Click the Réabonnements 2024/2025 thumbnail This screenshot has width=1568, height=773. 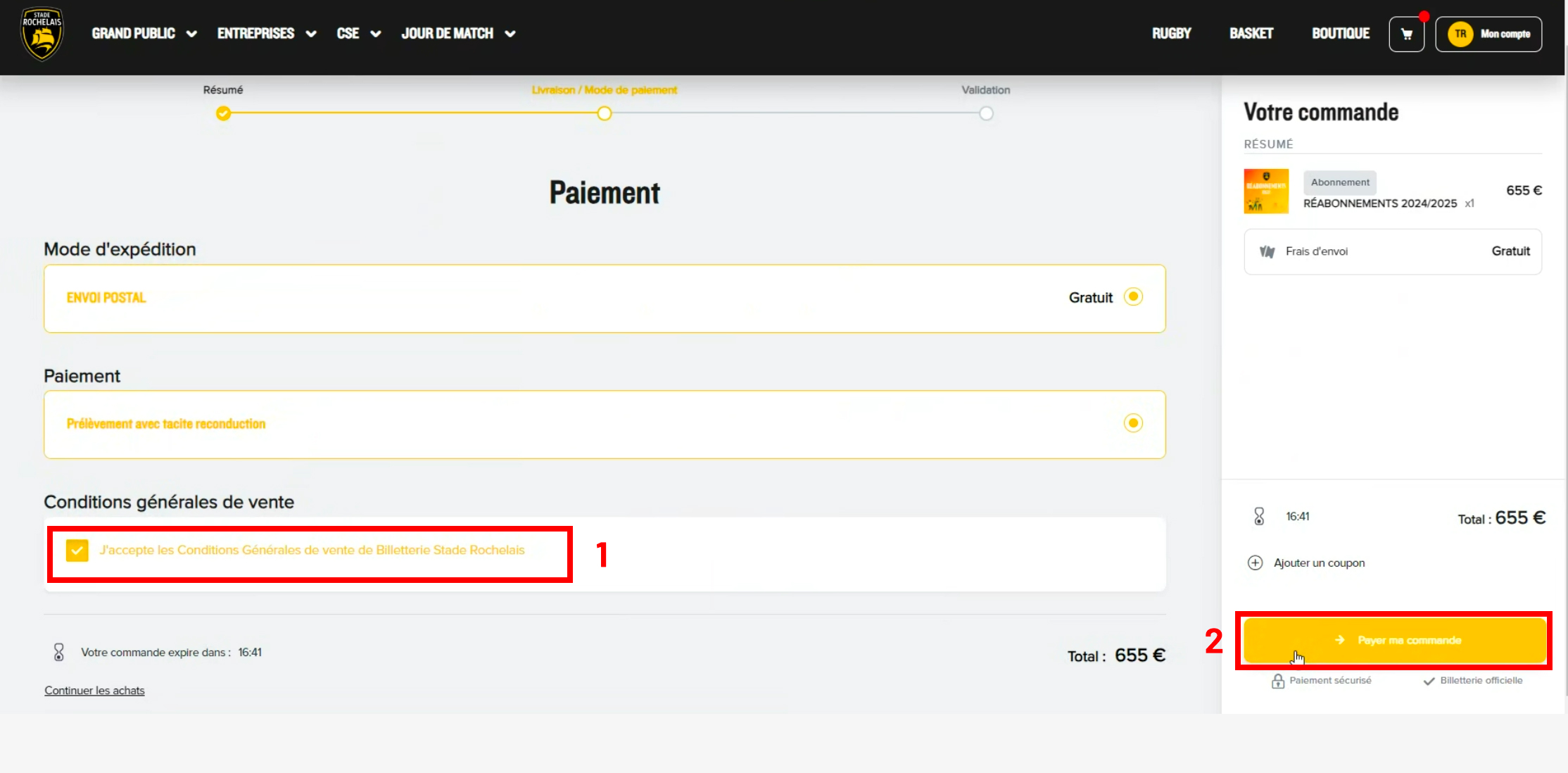pyautogui.click(x=1265, y=191)
